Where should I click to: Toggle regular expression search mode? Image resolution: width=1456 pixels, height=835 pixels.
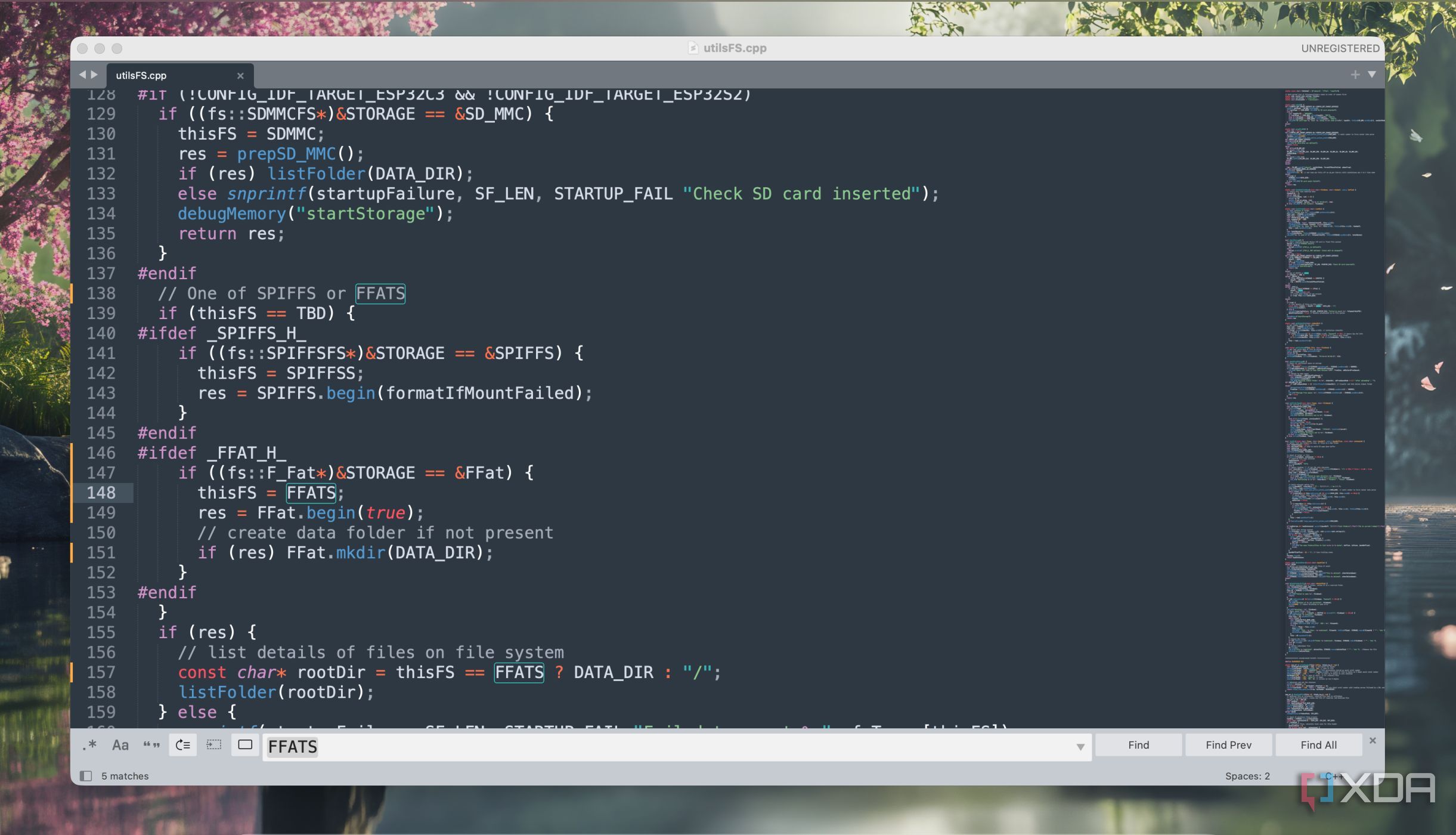[90, 745]
